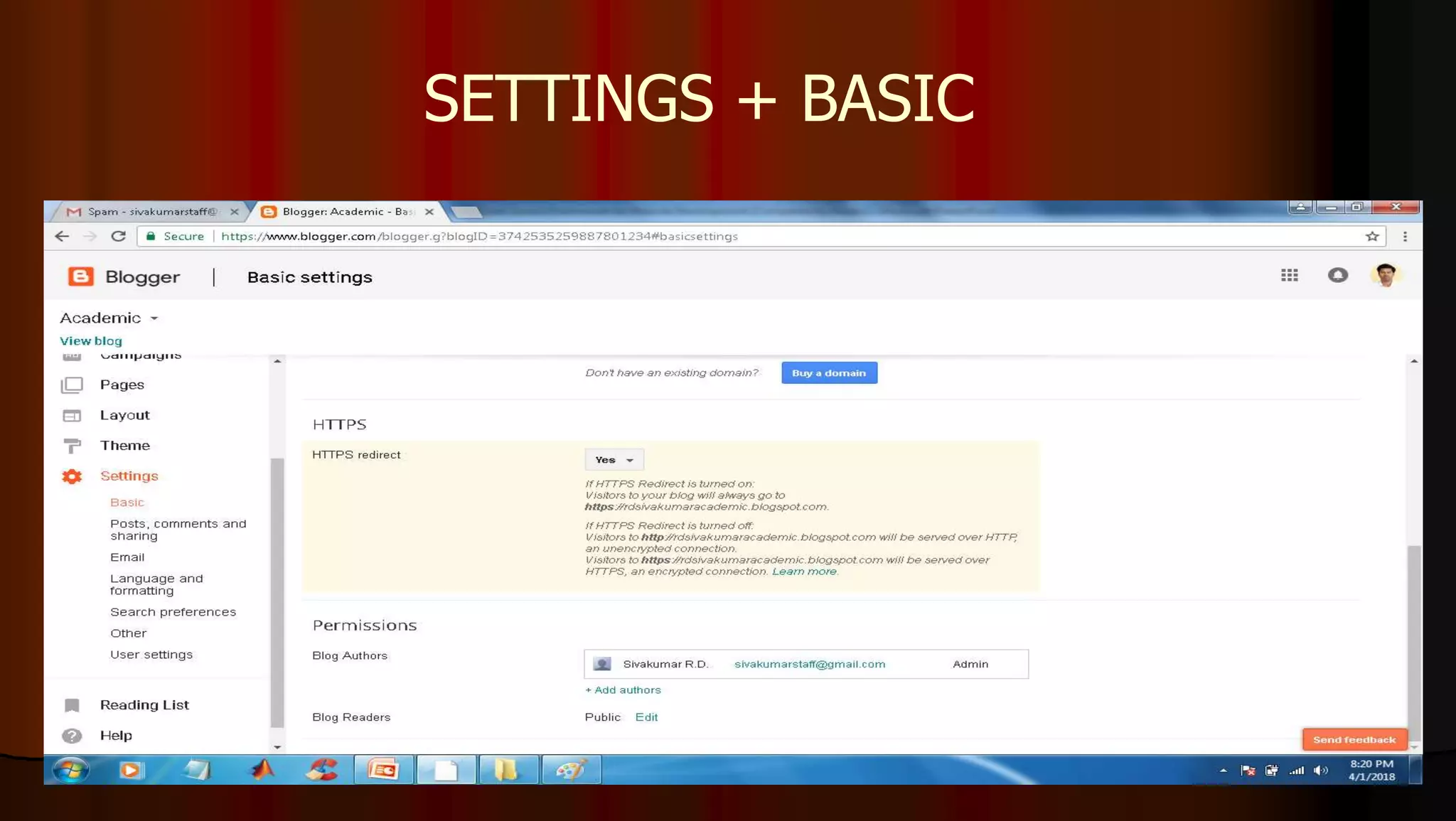Launch media player from taskbar
The width and height of the screenshot is (1456, 821).
pos(131,770)
